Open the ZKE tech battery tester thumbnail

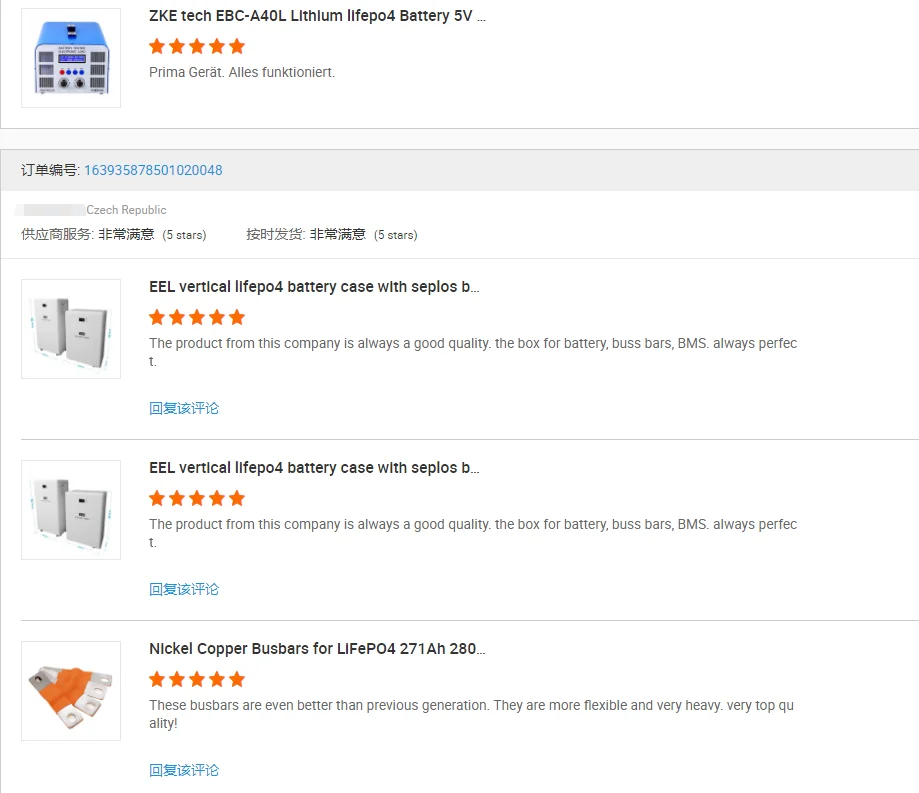click(x=71, y=58)
